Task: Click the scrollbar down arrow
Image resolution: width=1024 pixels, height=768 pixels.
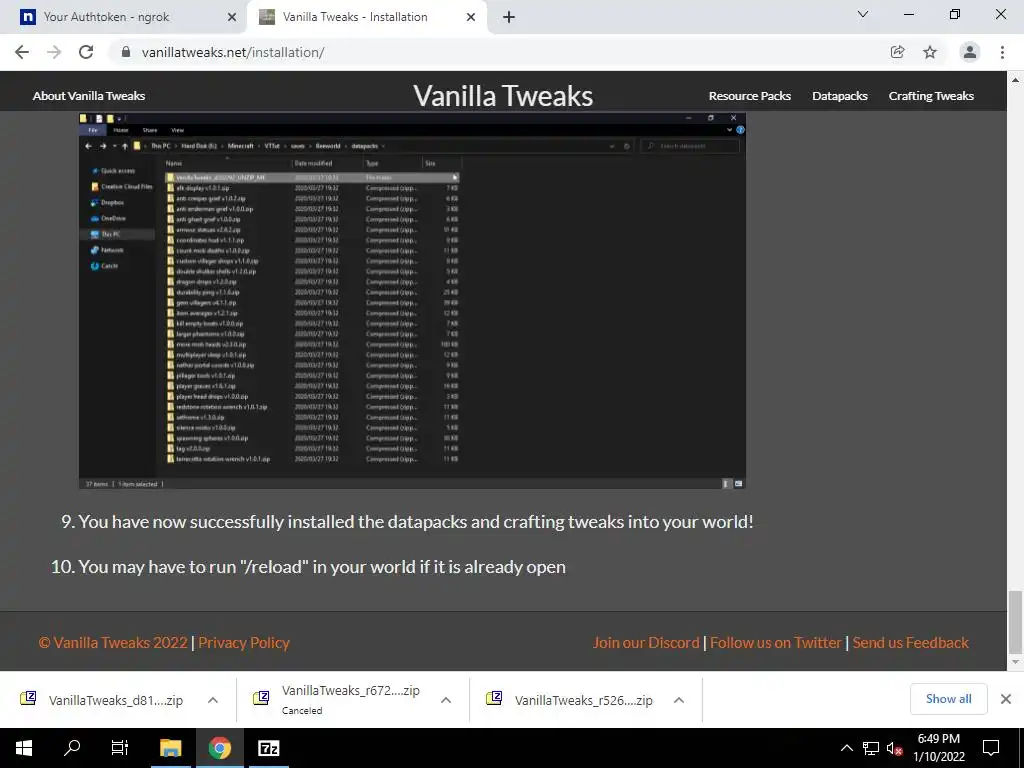Action: 1015,662
